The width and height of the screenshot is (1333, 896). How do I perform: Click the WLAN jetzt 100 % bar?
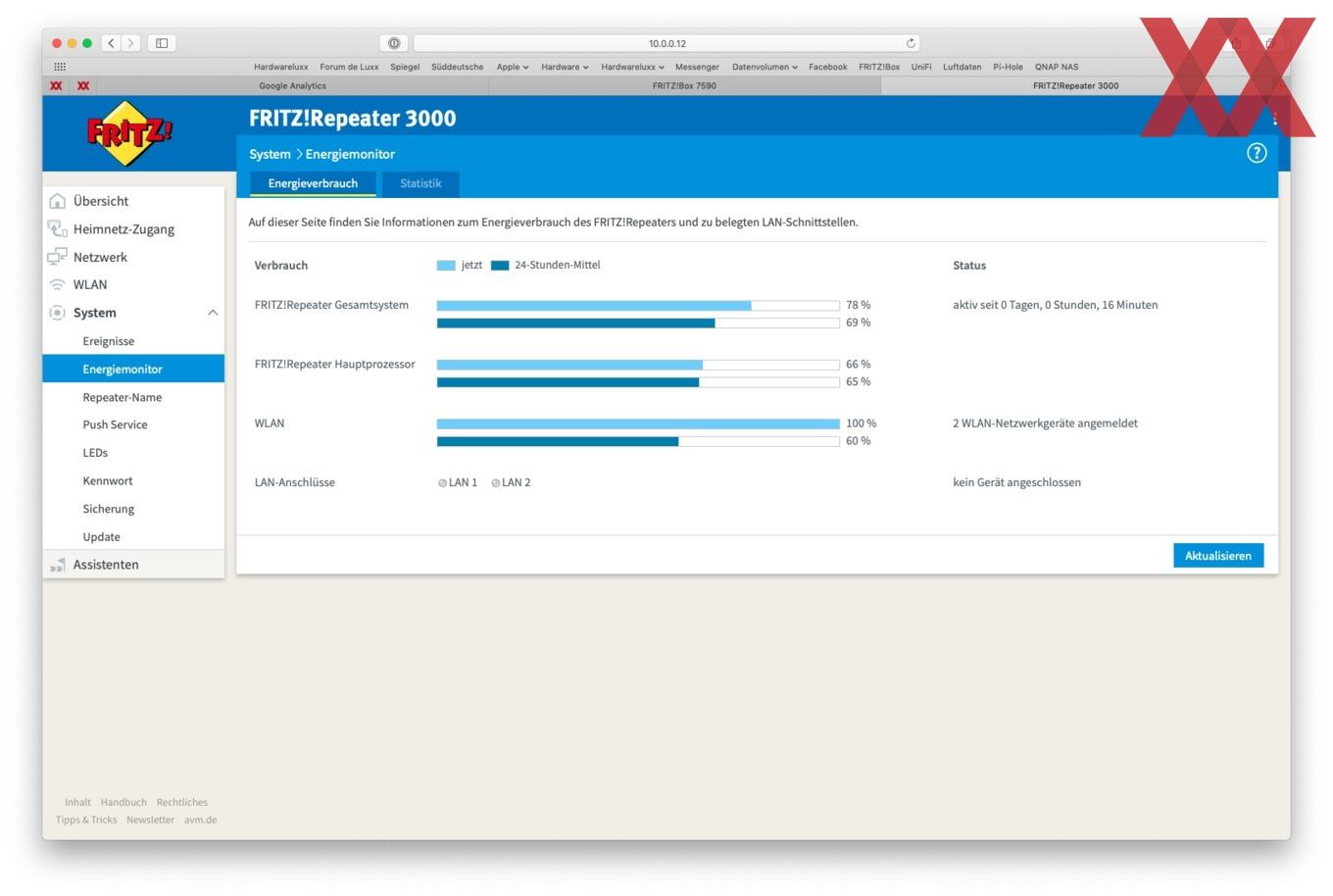pos(638,423)
